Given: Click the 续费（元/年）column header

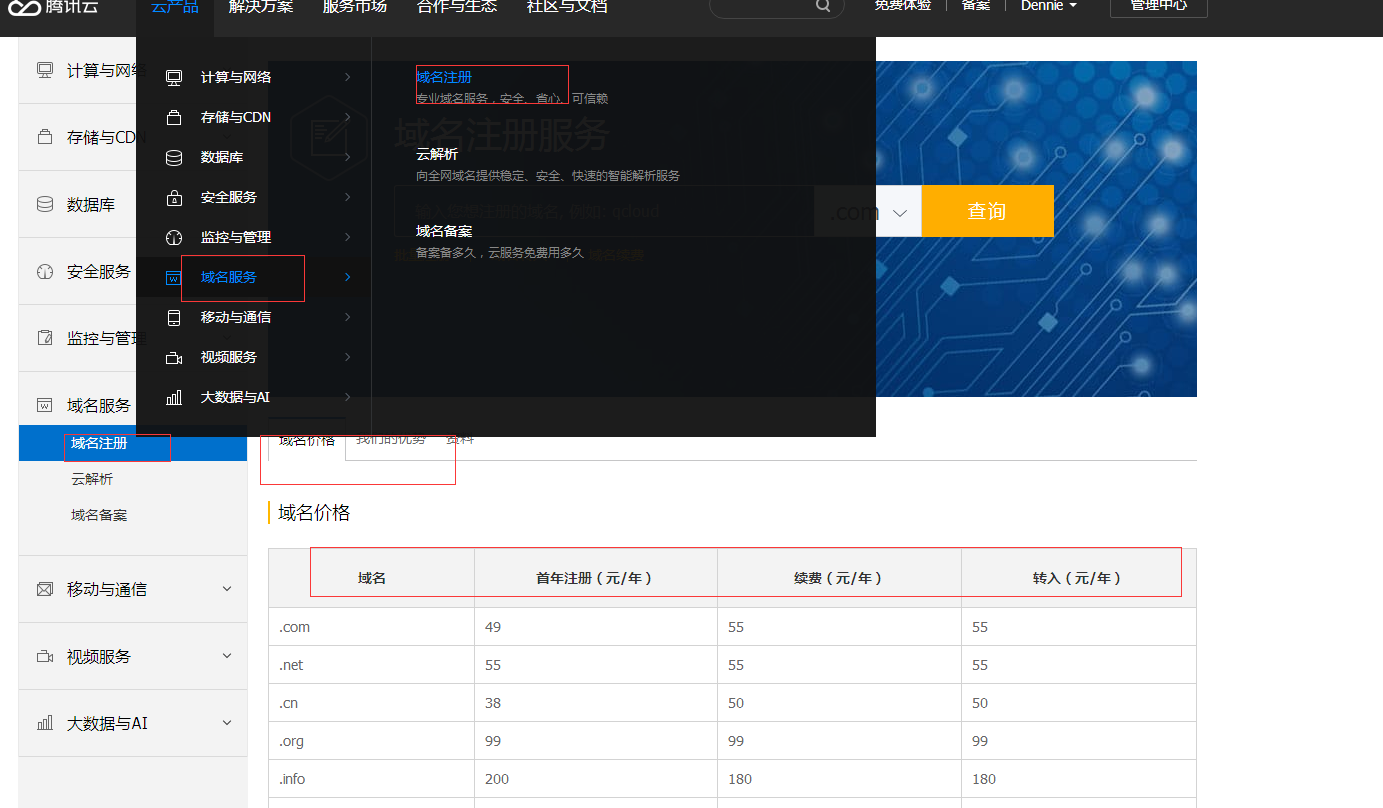Looking at the screenshot, I should (x=838, y=578).
